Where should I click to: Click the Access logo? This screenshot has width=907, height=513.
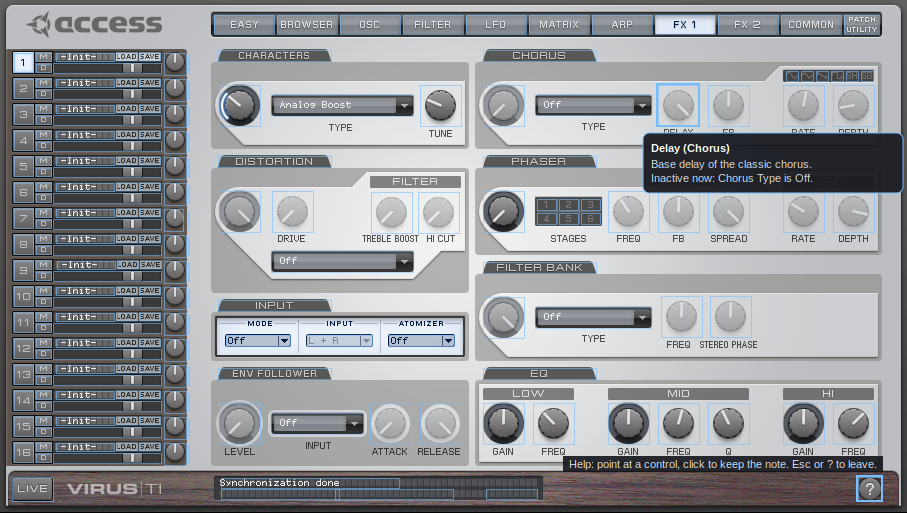94,24
